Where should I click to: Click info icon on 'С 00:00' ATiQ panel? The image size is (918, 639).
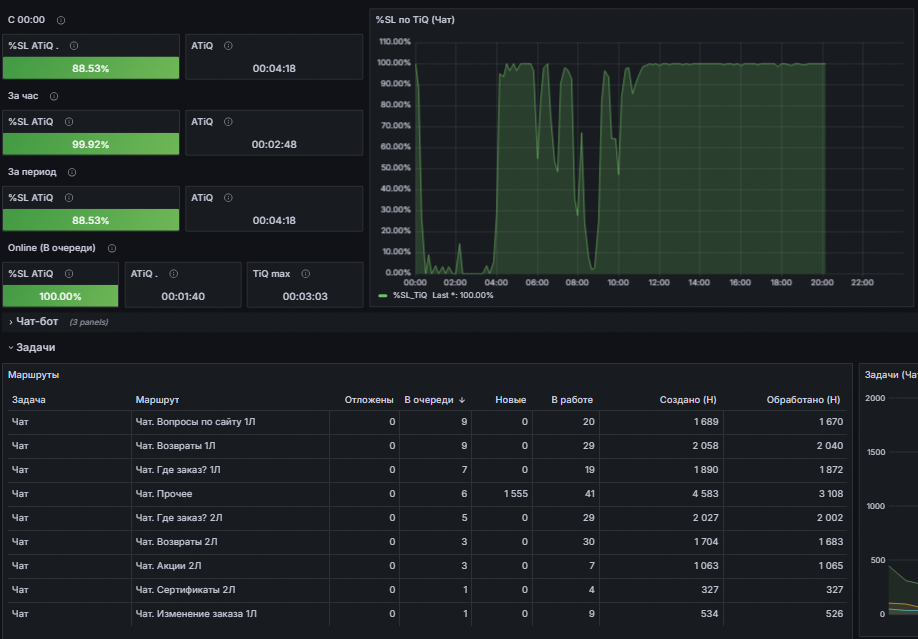pos(228,46)
